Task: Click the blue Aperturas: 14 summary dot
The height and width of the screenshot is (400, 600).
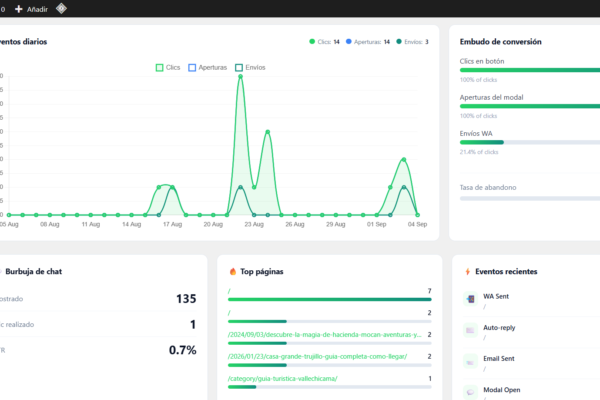Action: (x=349, y=42)
